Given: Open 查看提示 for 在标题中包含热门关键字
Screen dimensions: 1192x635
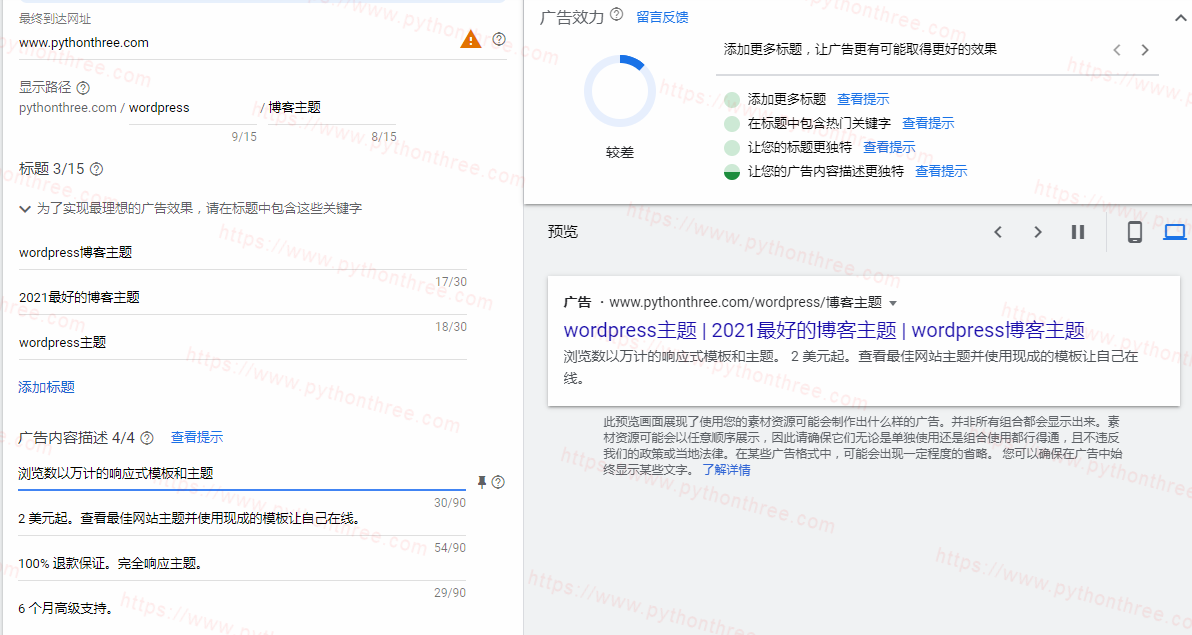Looking at the screenshot, I should [x=927, y=123].
